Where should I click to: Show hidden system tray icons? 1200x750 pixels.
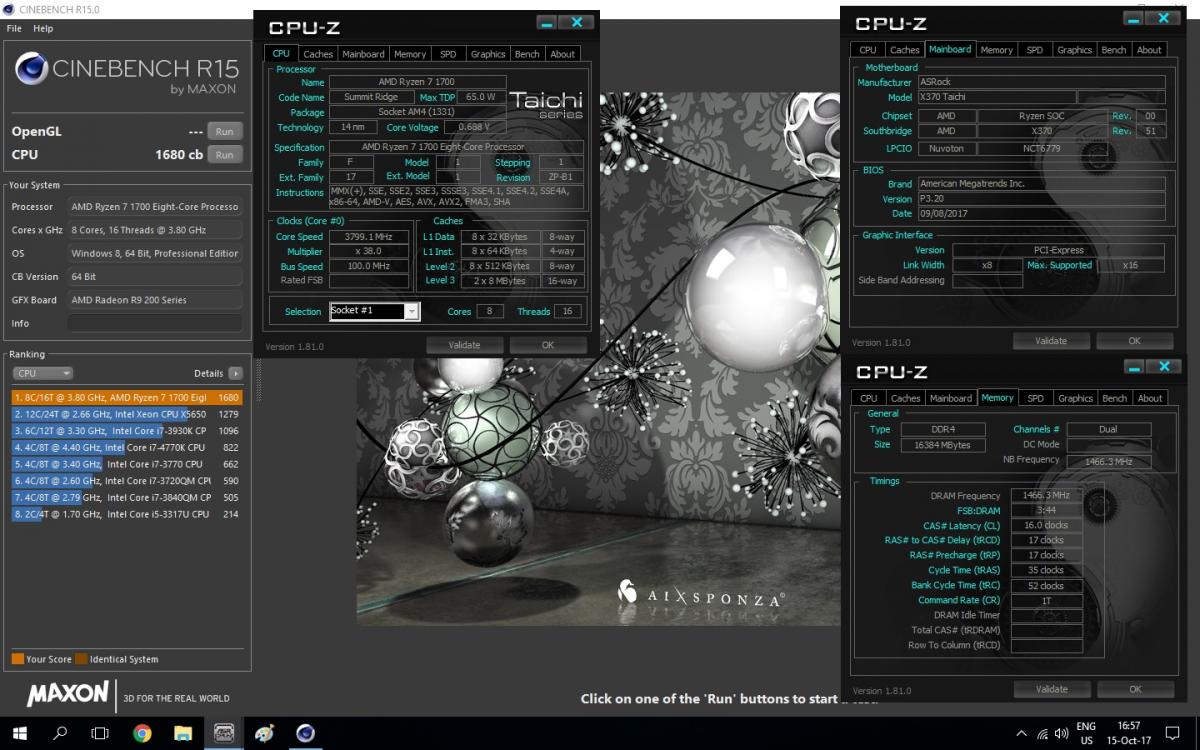[1021, 733]
